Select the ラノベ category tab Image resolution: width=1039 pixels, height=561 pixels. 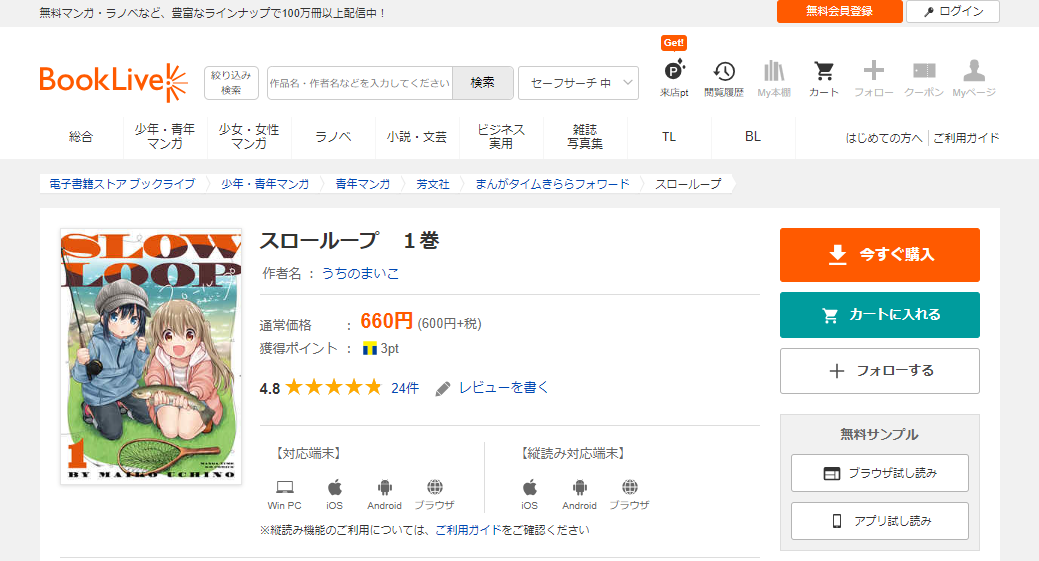333,137
